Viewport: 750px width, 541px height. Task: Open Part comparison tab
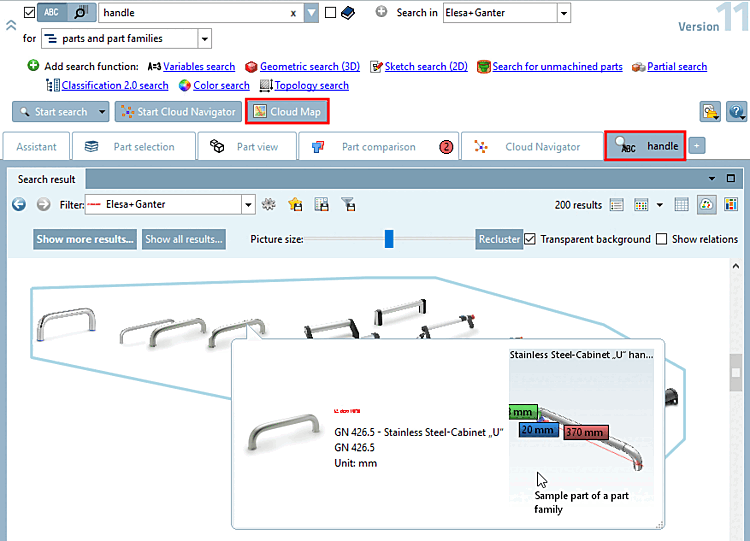[378, 147]
